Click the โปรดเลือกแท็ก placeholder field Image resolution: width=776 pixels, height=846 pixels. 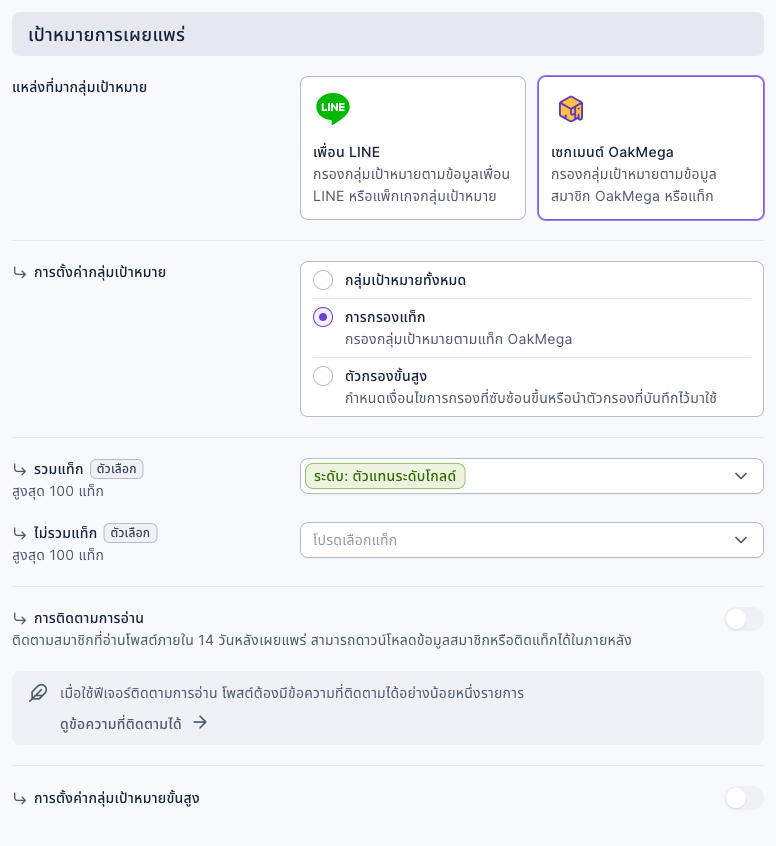point(532,540)
